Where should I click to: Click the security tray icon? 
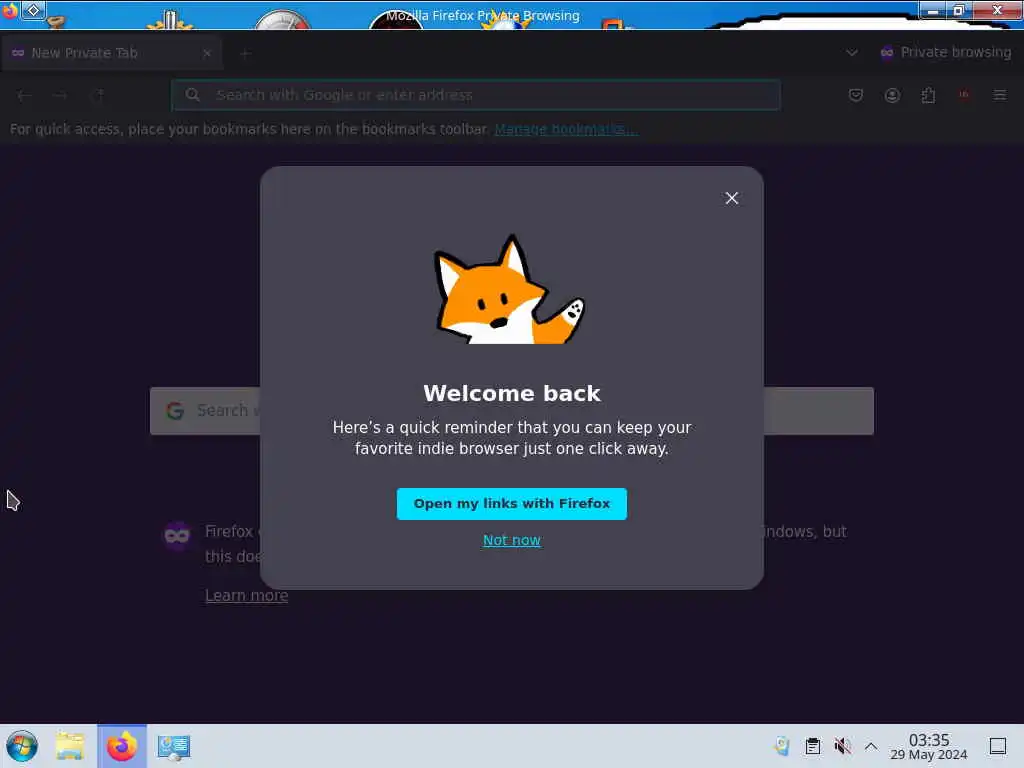tap(782, 746)
